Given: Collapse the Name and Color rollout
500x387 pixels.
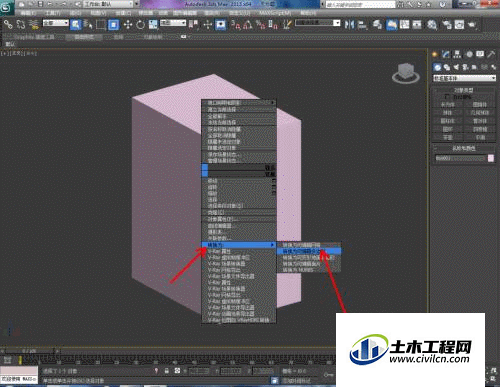Looking at the screenshot, I should coord(464,148).
